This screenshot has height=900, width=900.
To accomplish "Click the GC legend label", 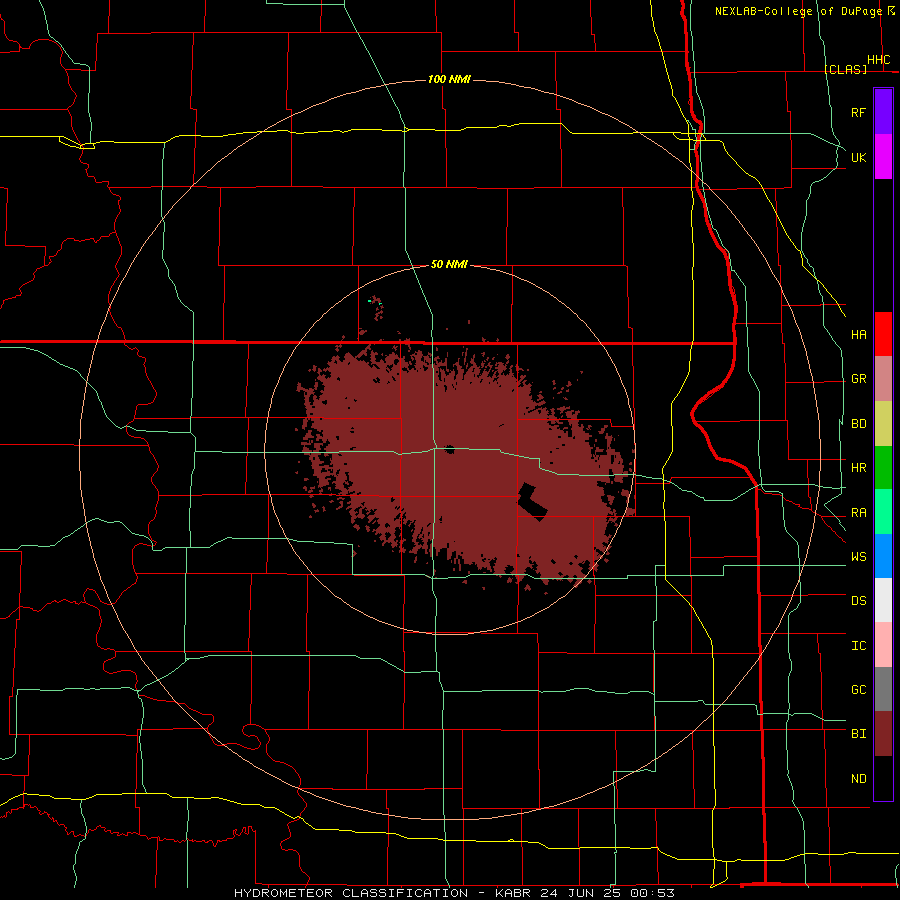I will [859, 689].
